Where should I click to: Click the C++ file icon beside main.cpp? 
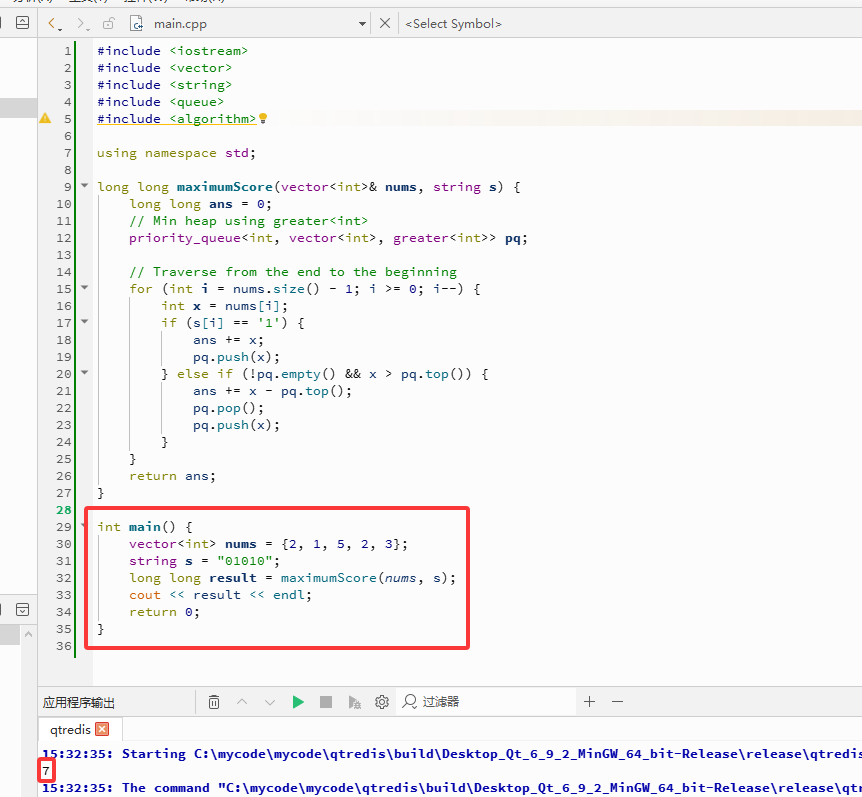136,24
